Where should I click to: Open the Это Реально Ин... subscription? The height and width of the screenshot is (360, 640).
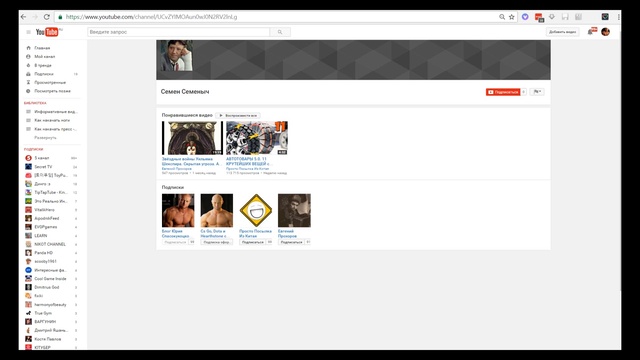pos(51,201)
